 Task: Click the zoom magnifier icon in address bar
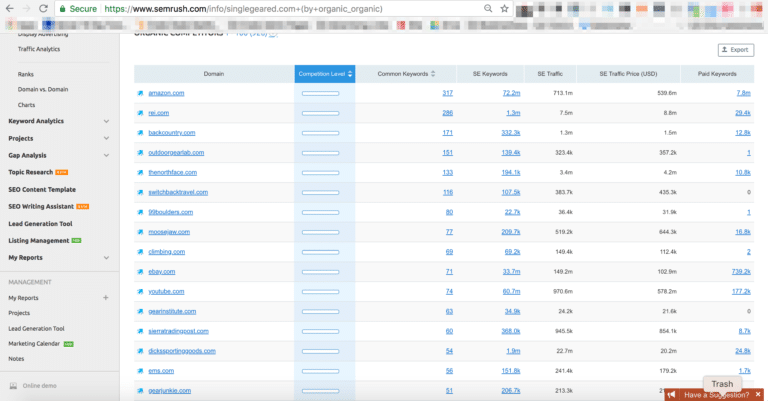click(488, 8)
